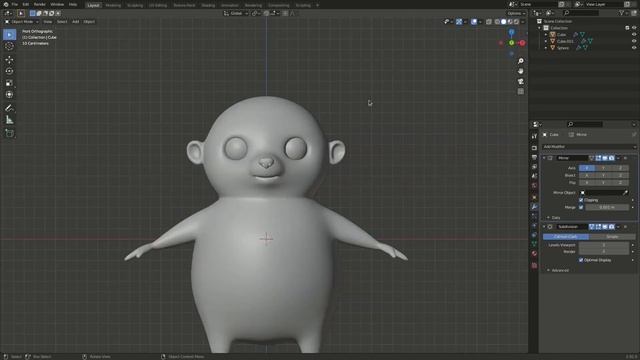Toggle visibility eye for Cube in outliner
640x360 pixels.
(x=634, y=35)
